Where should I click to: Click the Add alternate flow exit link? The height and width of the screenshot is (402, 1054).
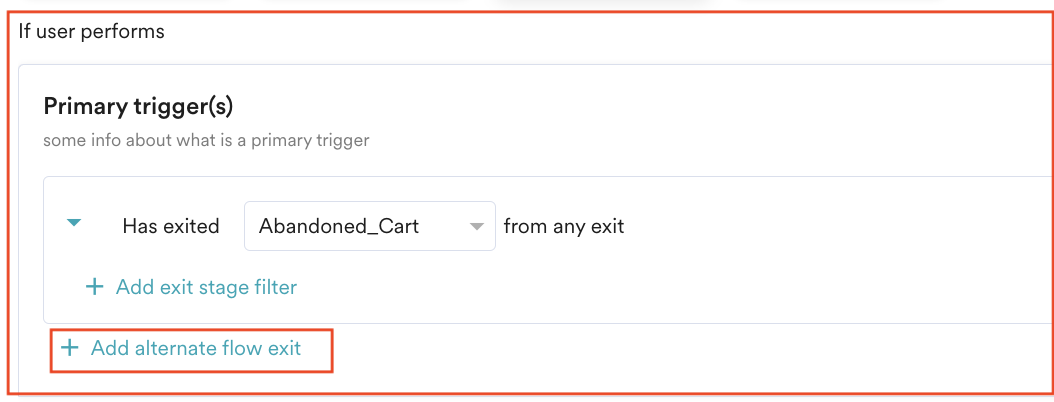pyautogui.click(x=195, y=348)
